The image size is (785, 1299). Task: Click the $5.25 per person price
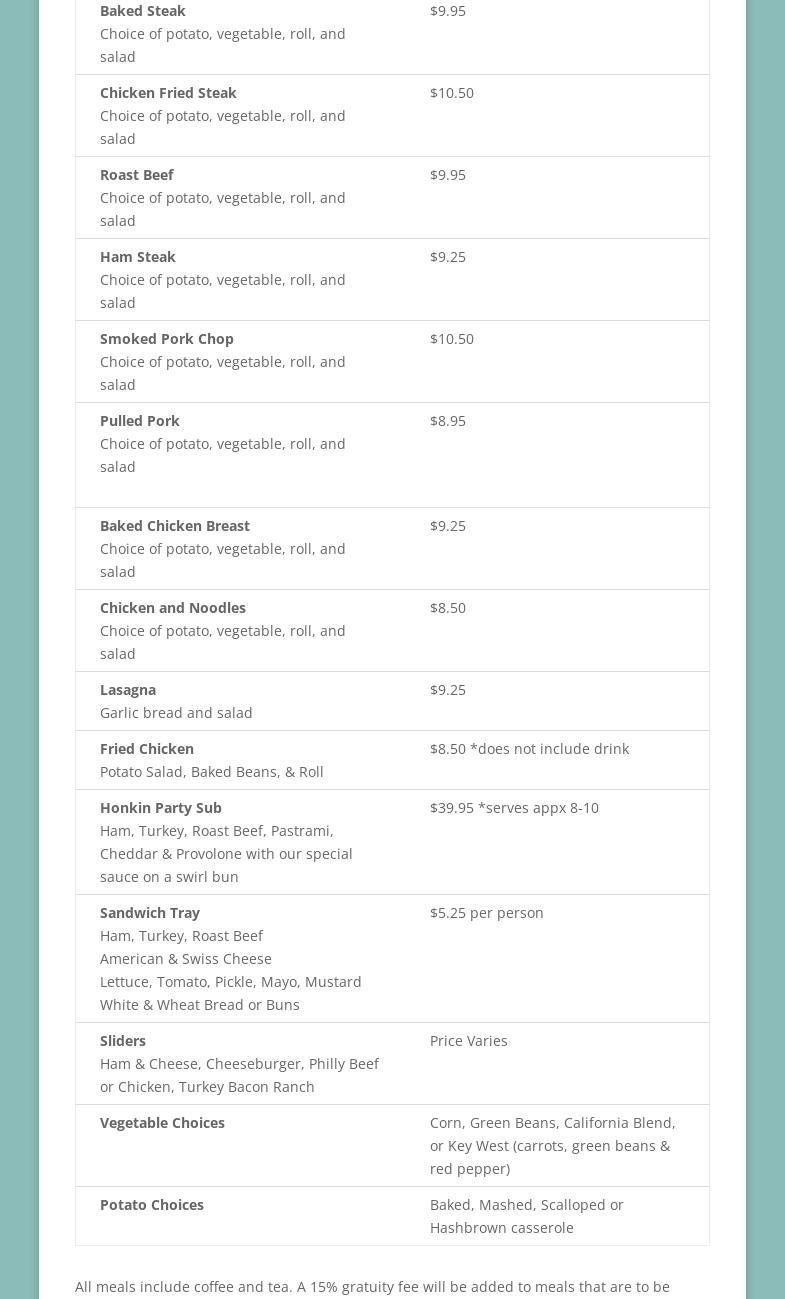pyautogui.click(x=486, y=913)
